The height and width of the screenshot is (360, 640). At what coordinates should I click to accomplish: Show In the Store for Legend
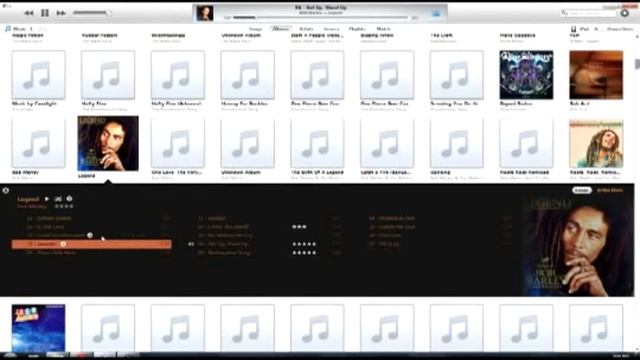(610, 190)
